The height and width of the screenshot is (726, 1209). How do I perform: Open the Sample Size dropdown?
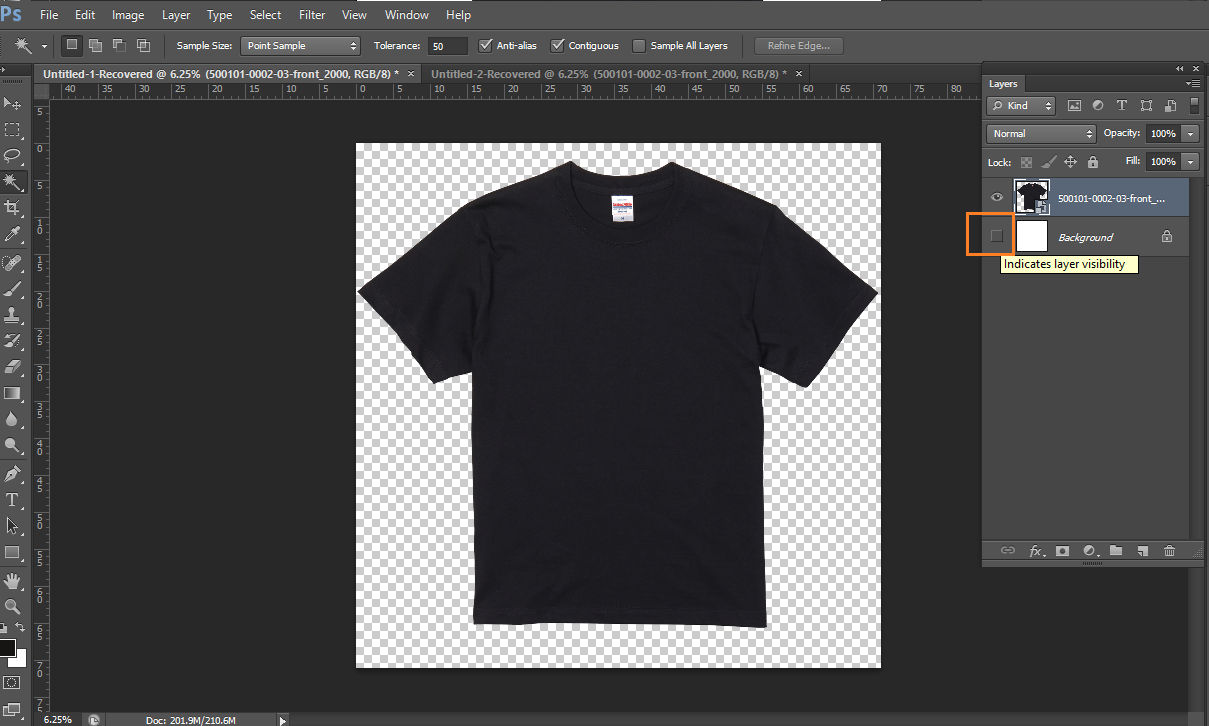click(300, 46)
